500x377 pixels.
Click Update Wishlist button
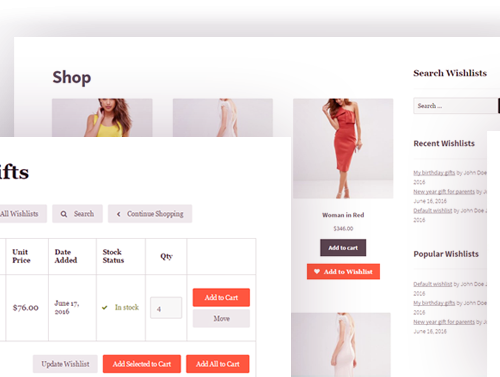[x=65, y=364]
